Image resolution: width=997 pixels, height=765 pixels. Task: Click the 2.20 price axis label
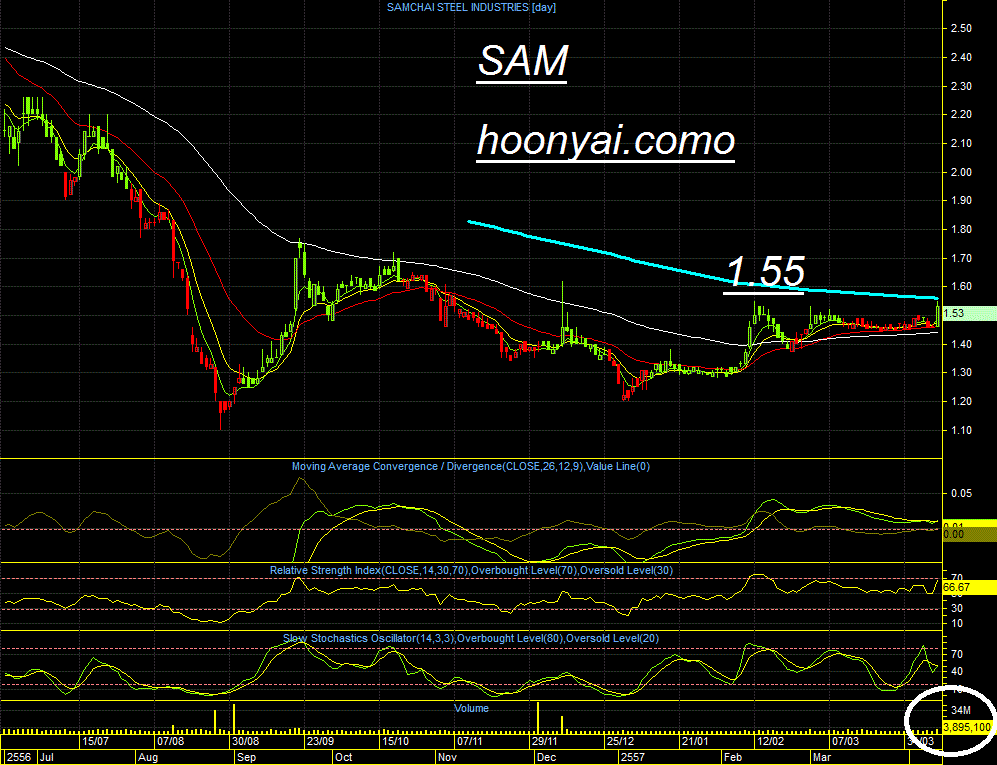pyautogui.click(x=961, y=114)
